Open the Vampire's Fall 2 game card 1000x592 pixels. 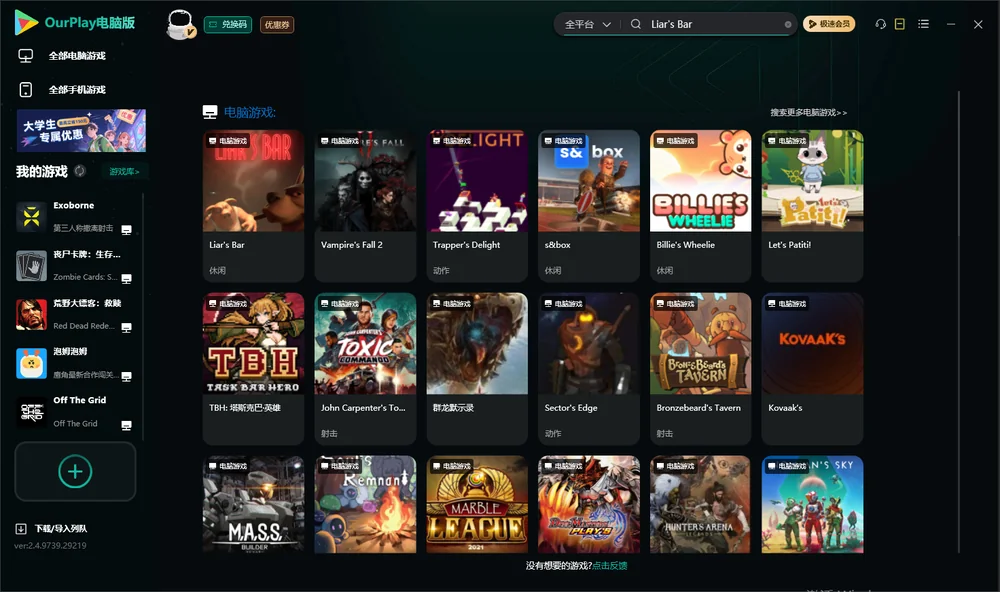(x=365, y=205)
